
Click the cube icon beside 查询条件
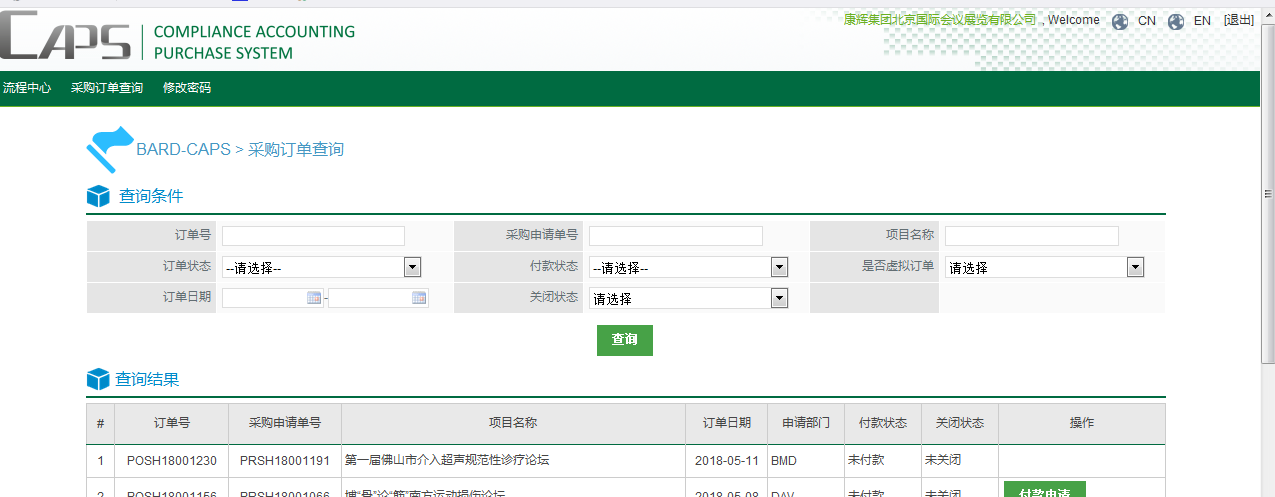tap(98, 196)
